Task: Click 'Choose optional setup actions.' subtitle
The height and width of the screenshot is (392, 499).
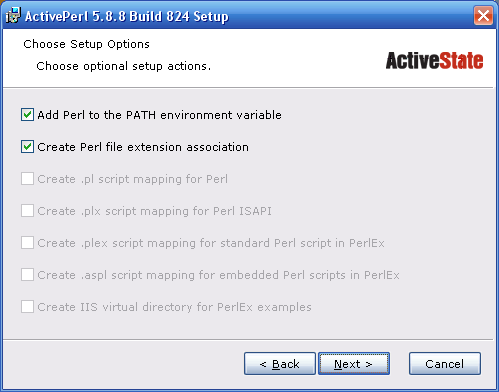Action: click(124, 66)
